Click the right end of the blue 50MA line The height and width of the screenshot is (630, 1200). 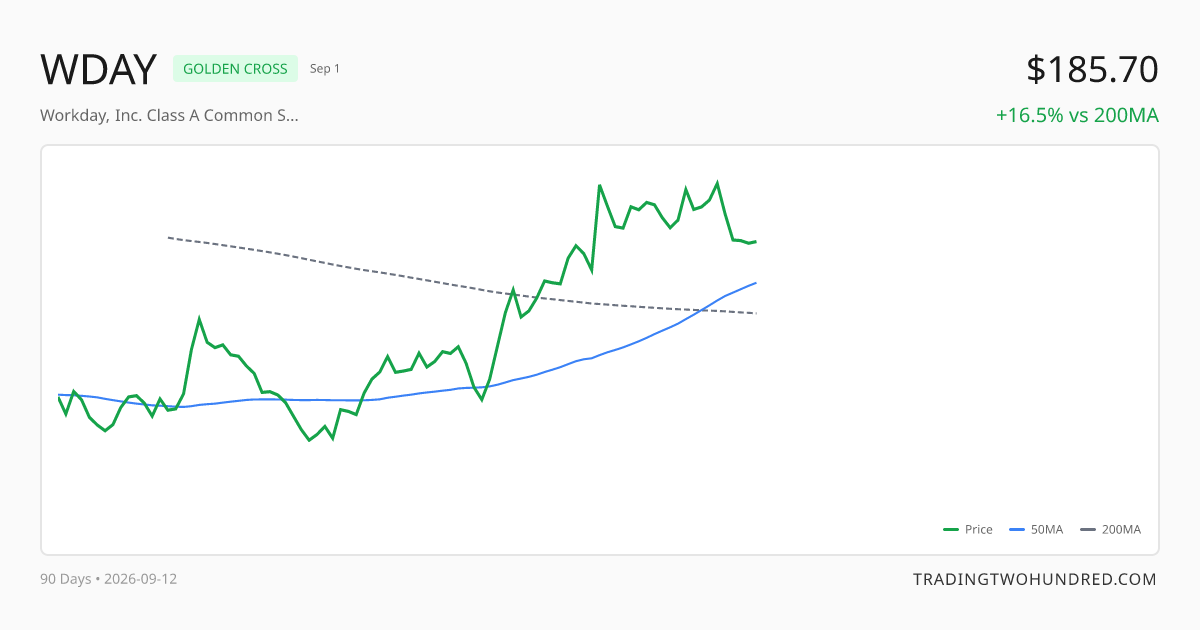[756, 283]
